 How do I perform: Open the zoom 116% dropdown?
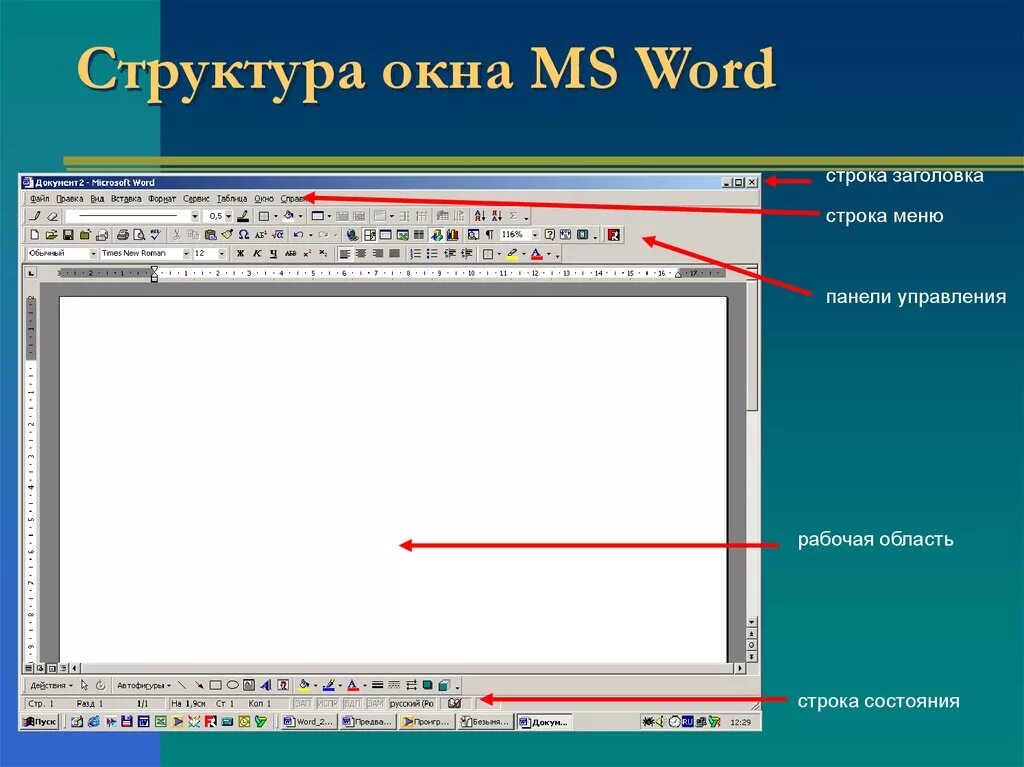tap(535, 235)
